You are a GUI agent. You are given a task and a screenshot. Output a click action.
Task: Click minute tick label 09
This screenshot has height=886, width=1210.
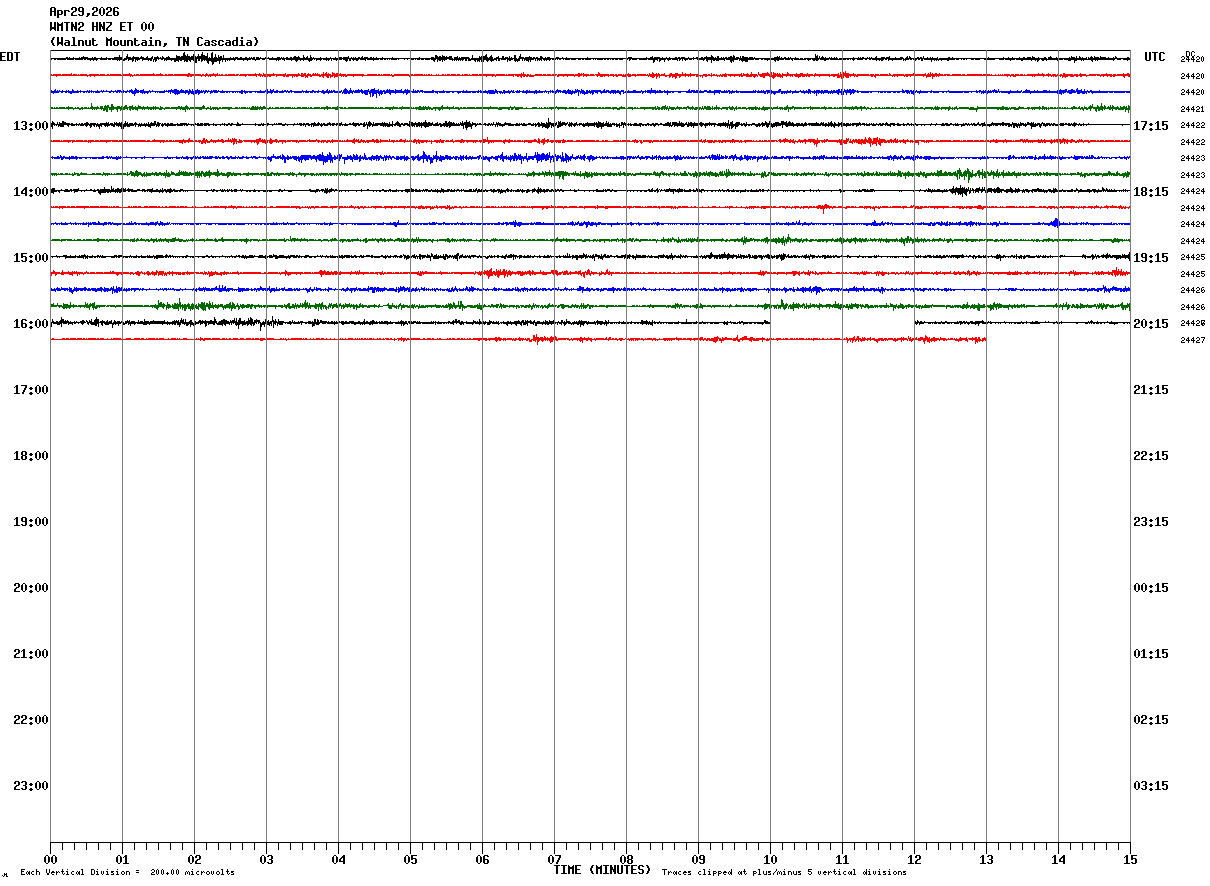pos(698,859)
